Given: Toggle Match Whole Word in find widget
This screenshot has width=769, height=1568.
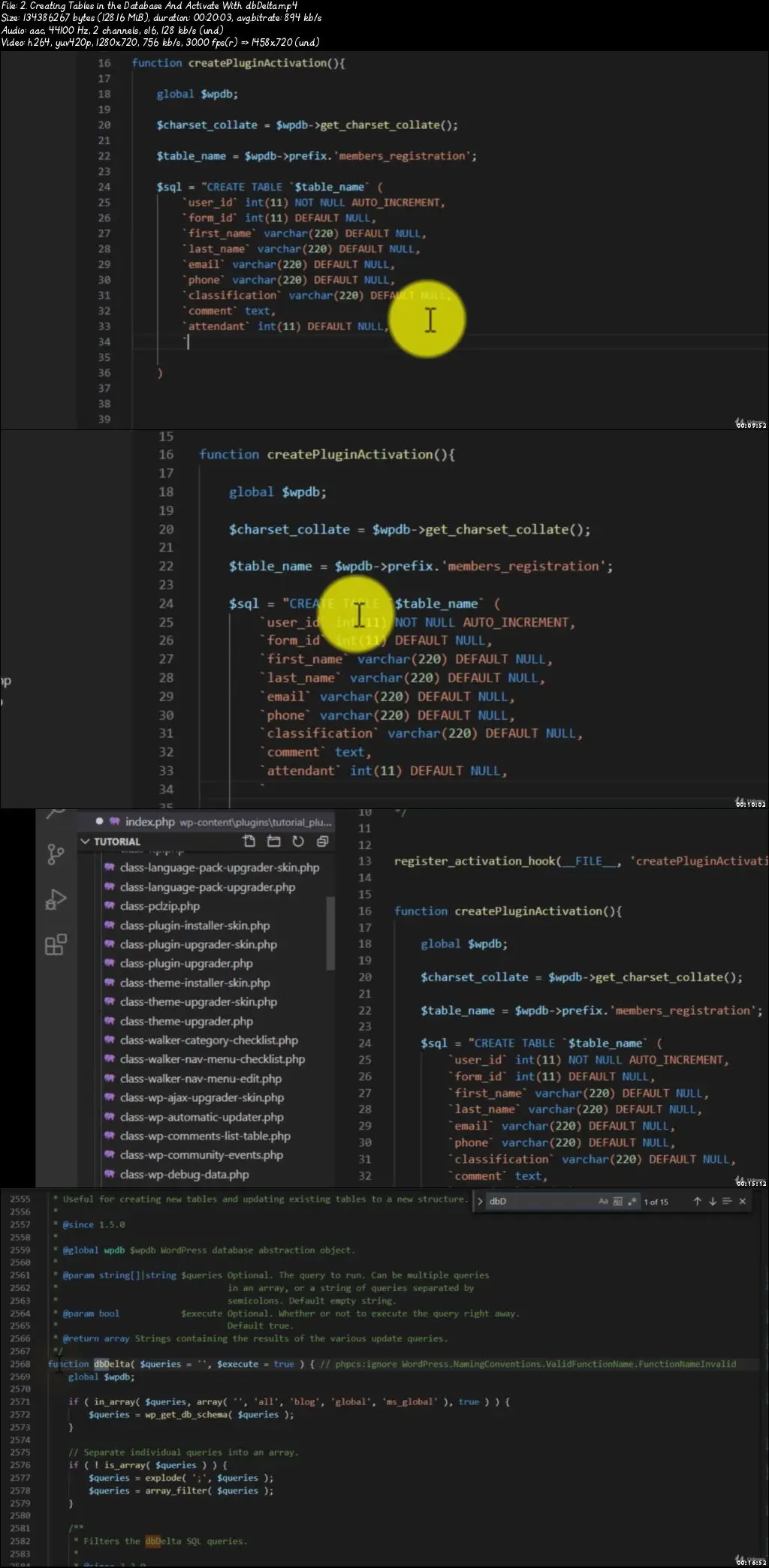Looking at the screenshot, I should tap(617, 1202).
